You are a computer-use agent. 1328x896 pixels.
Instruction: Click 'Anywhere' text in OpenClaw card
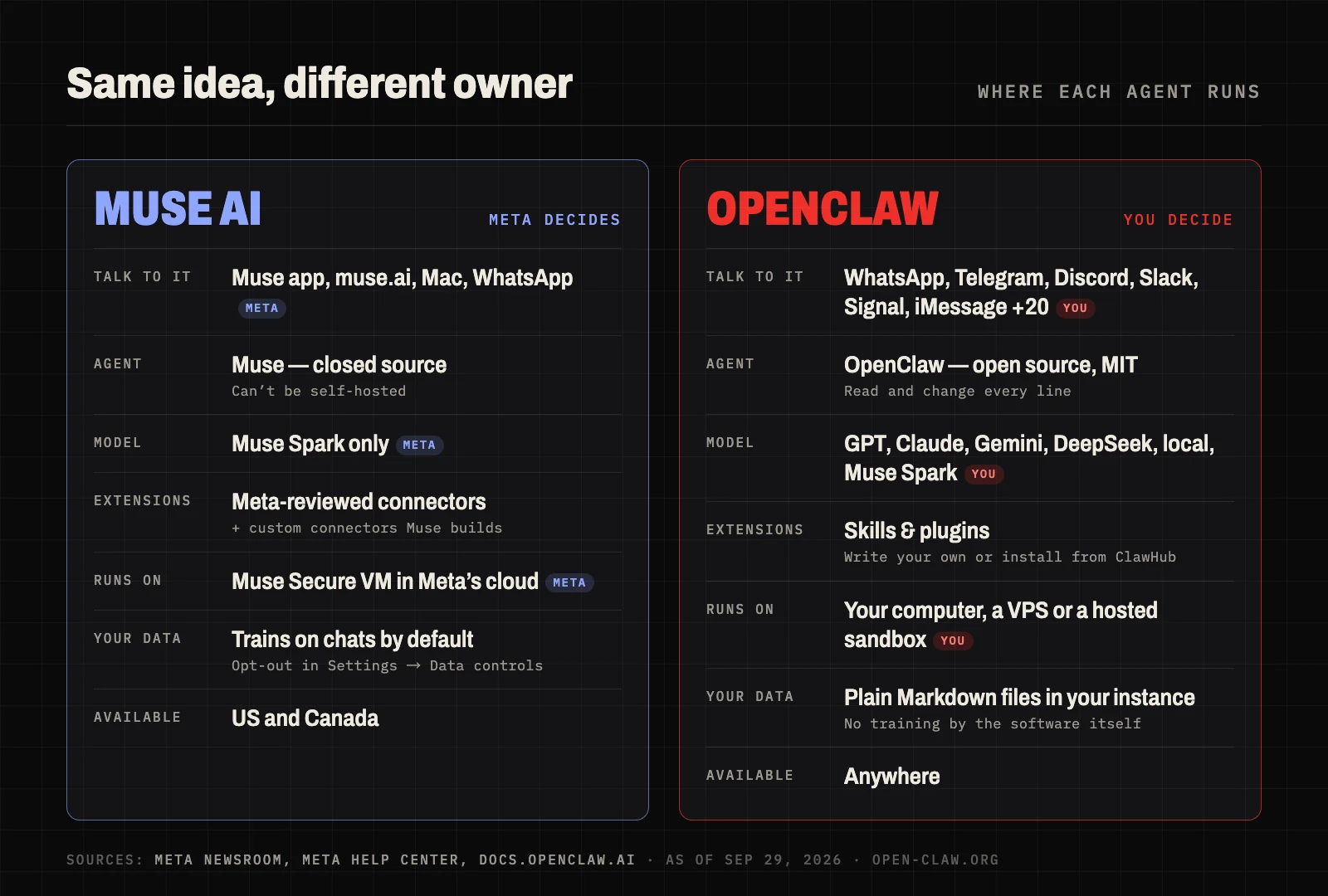(x=891, y=777)
